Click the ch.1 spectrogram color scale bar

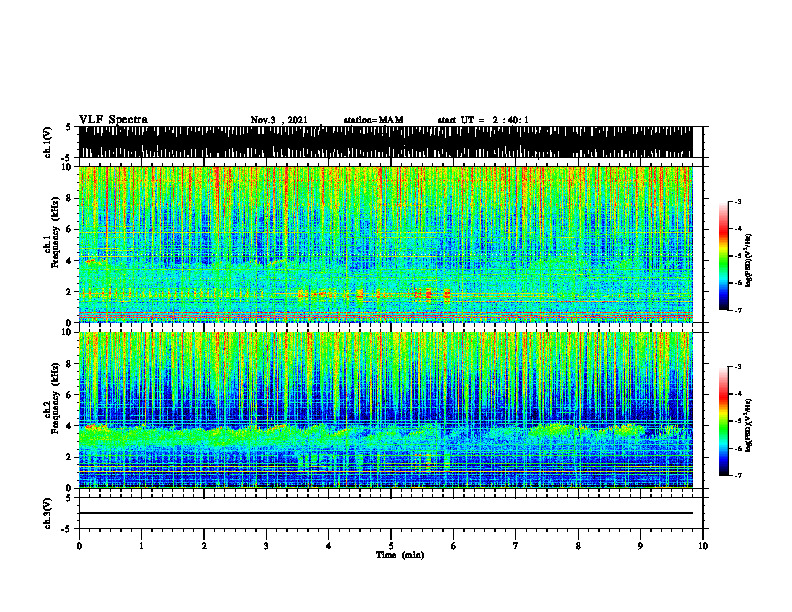723,256
